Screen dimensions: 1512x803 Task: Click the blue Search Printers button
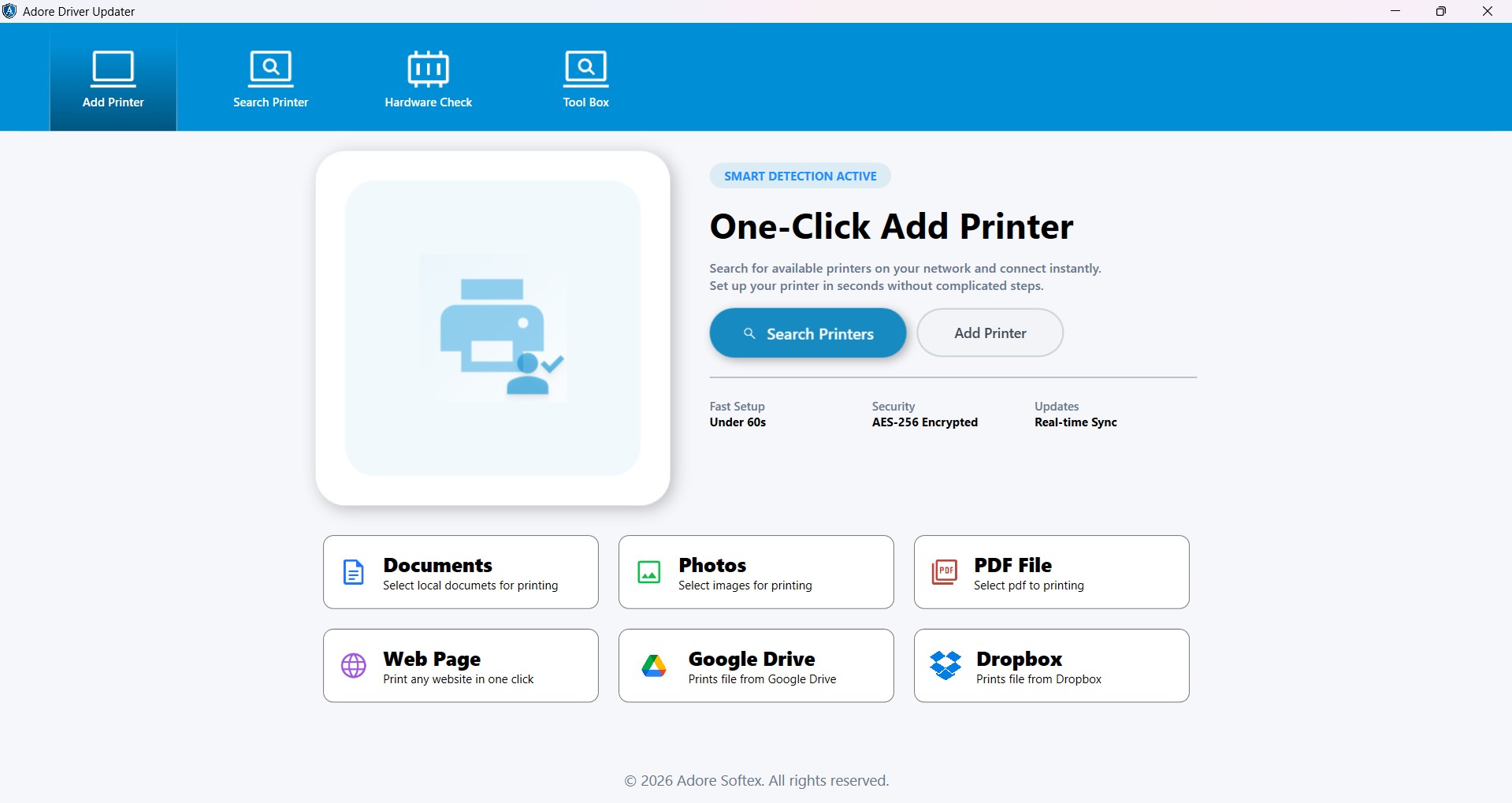click(808, 333)
